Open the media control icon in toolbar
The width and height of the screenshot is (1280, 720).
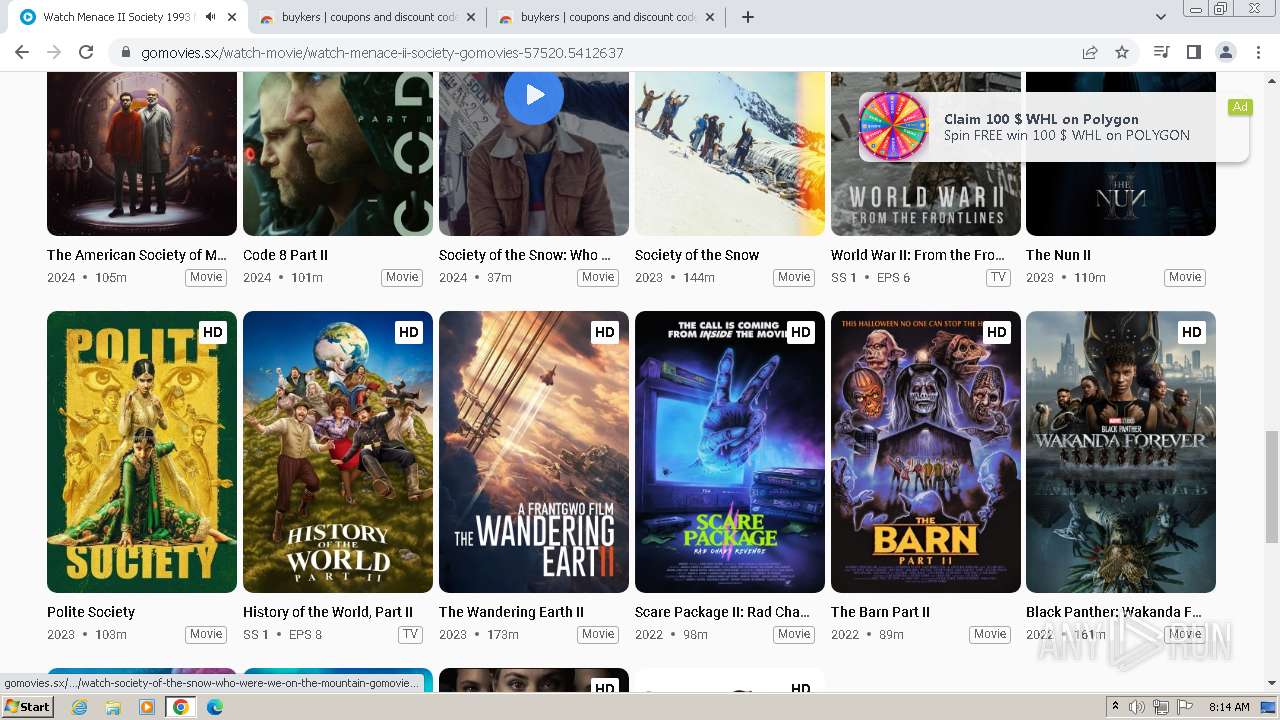(1161, 52)
